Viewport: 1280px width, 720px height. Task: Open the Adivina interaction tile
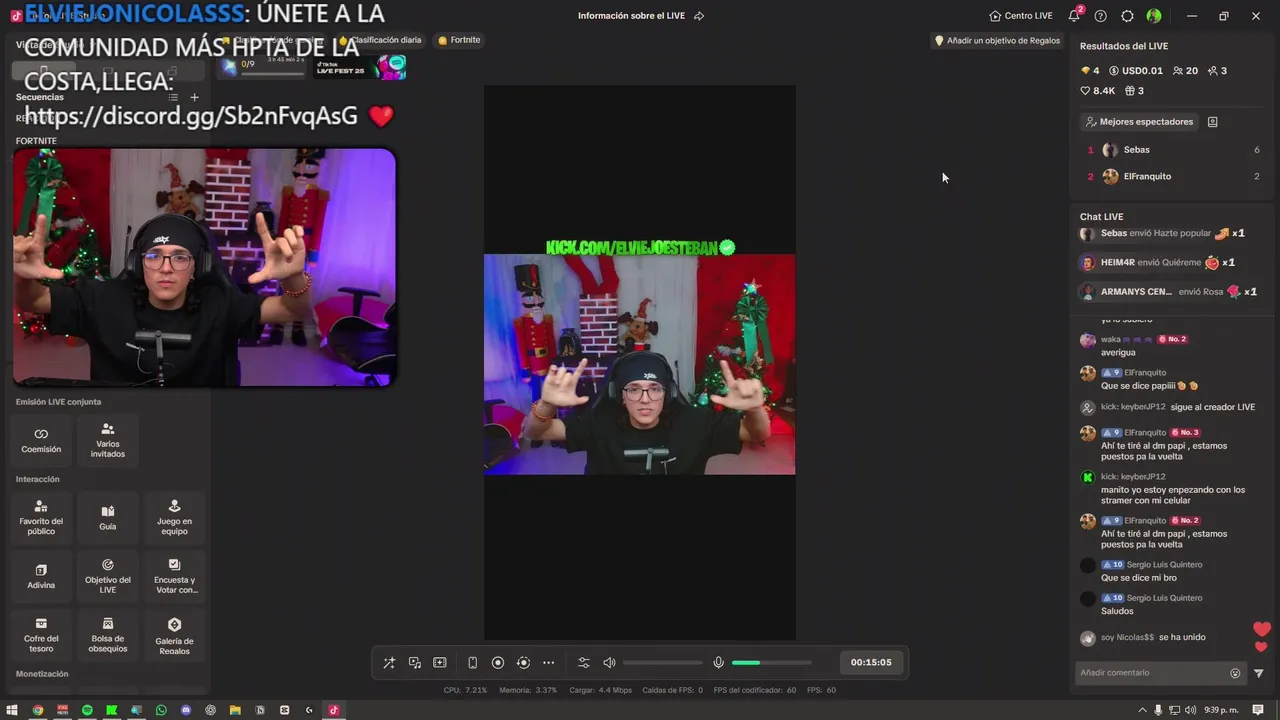(41, 576)
